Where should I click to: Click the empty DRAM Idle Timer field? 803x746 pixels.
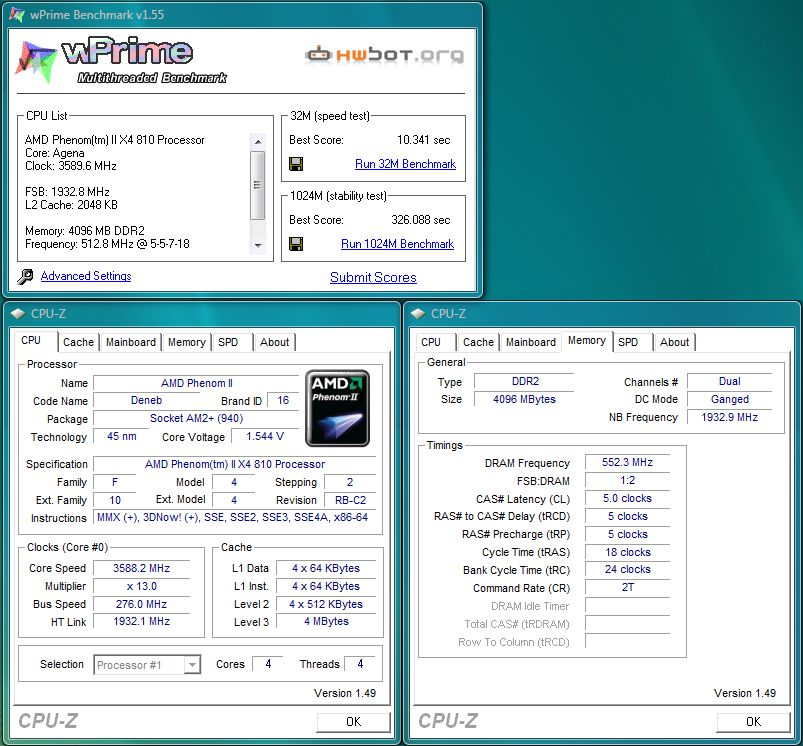click(627, 606)
